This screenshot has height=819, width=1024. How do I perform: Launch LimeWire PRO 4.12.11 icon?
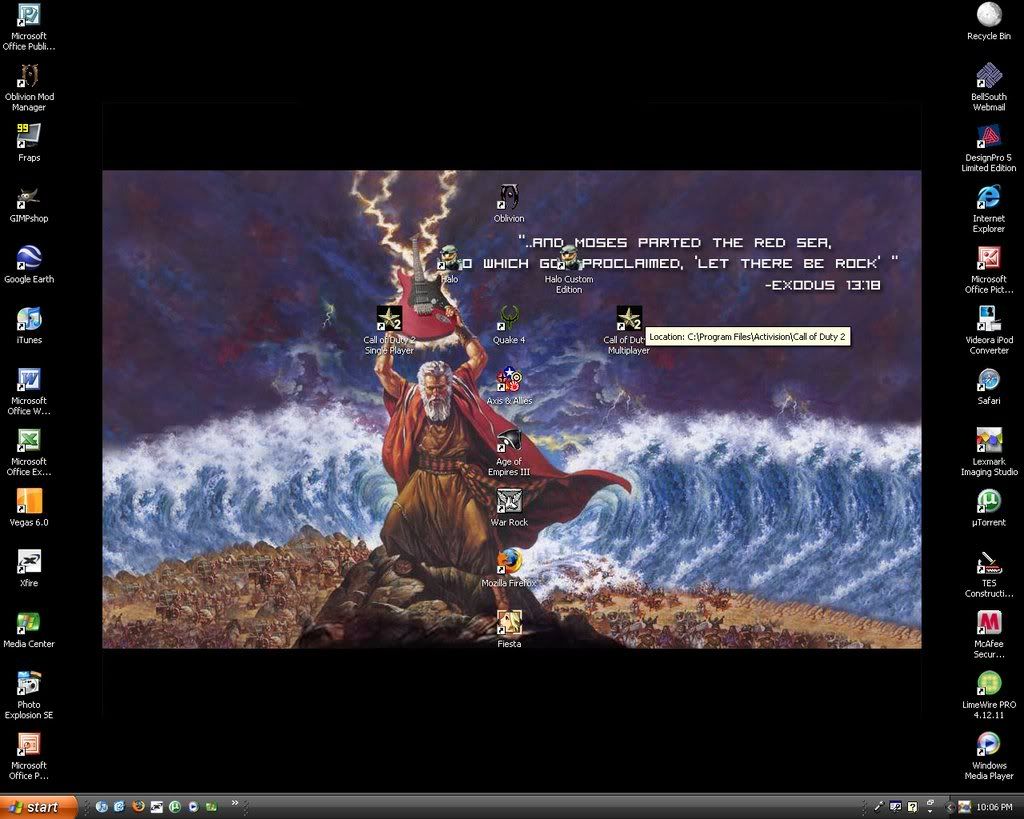989,695
